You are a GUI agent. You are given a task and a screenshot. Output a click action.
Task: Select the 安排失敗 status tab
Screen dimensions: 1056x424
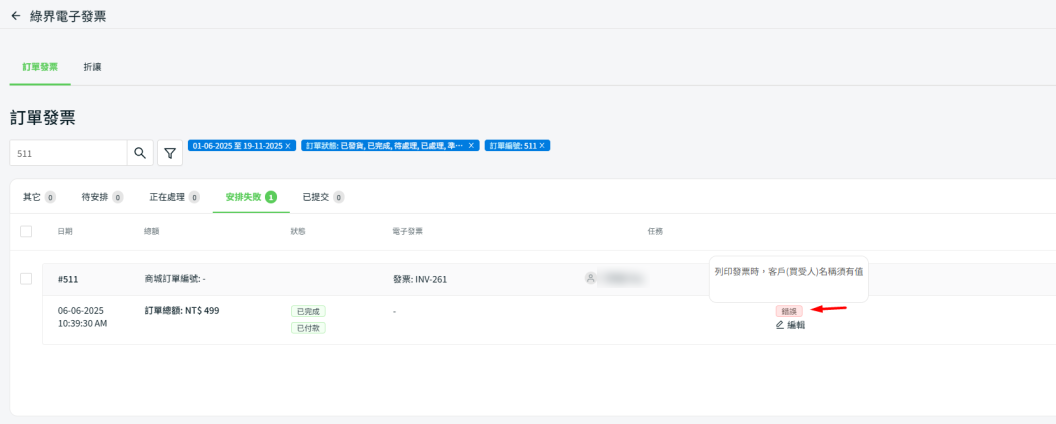click(250, 197)
